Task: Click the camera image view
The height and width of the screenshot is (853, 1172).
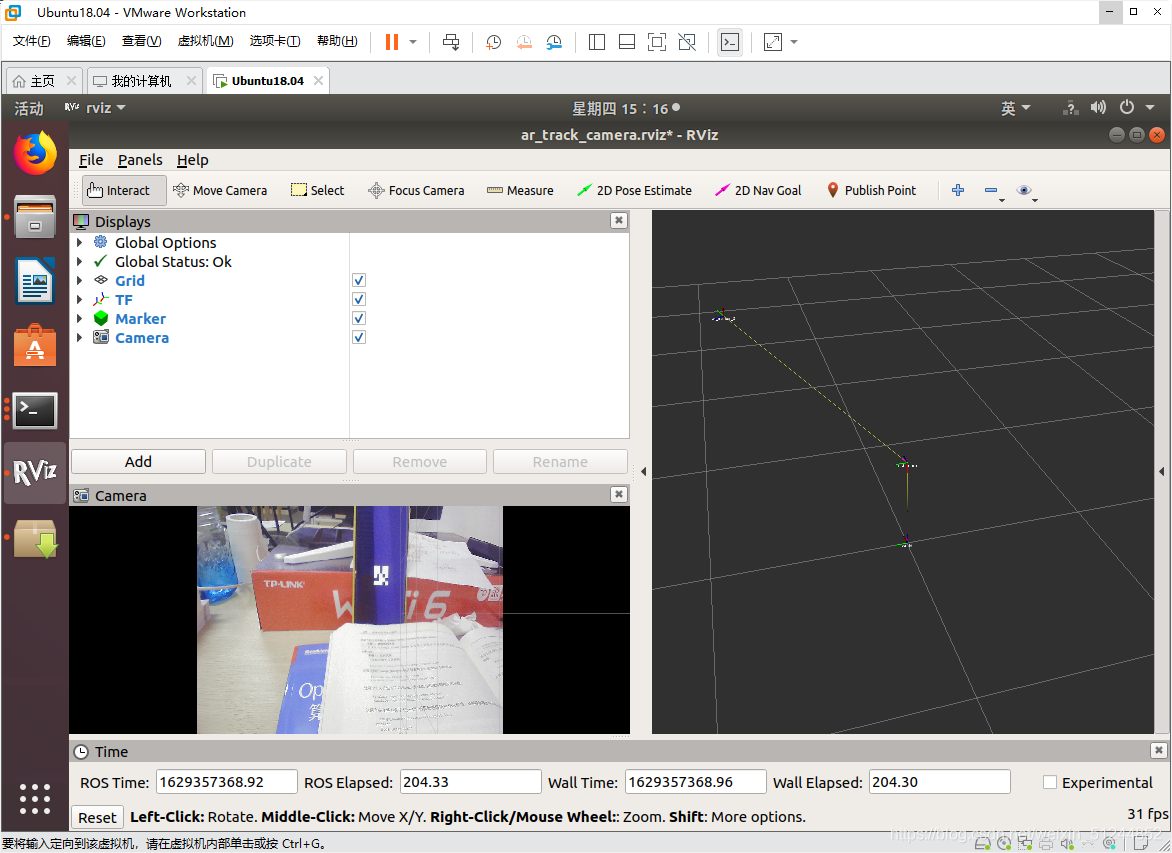Action: (350, 620)
